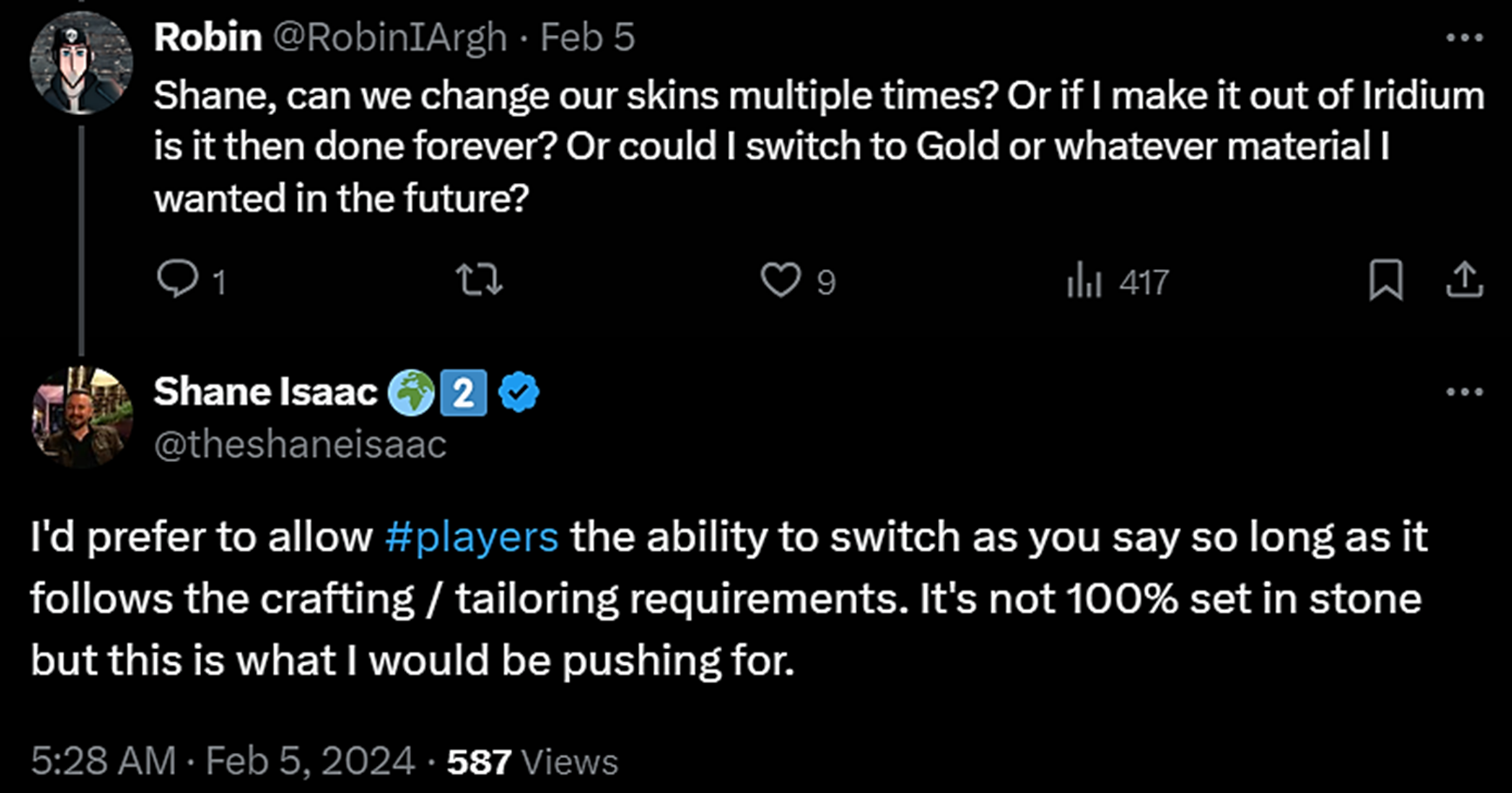Open Robin's profile via display name
1512x793 pixels.
coord(208,37)
